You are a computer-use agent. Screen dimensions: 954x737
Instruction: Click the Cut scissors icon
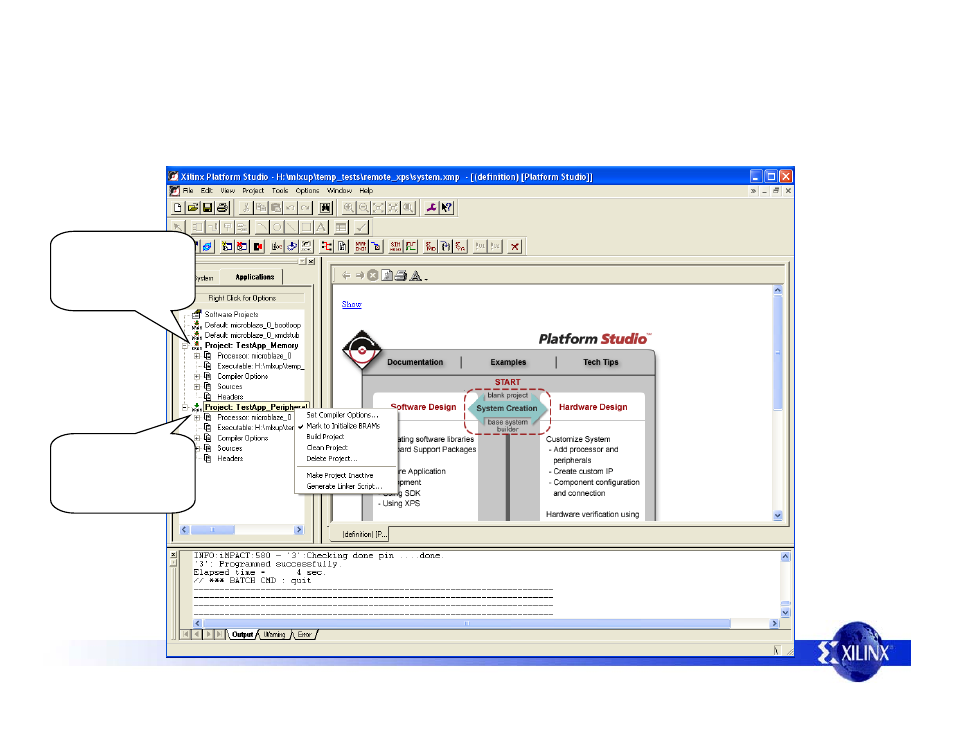click(x=246, y=208)
